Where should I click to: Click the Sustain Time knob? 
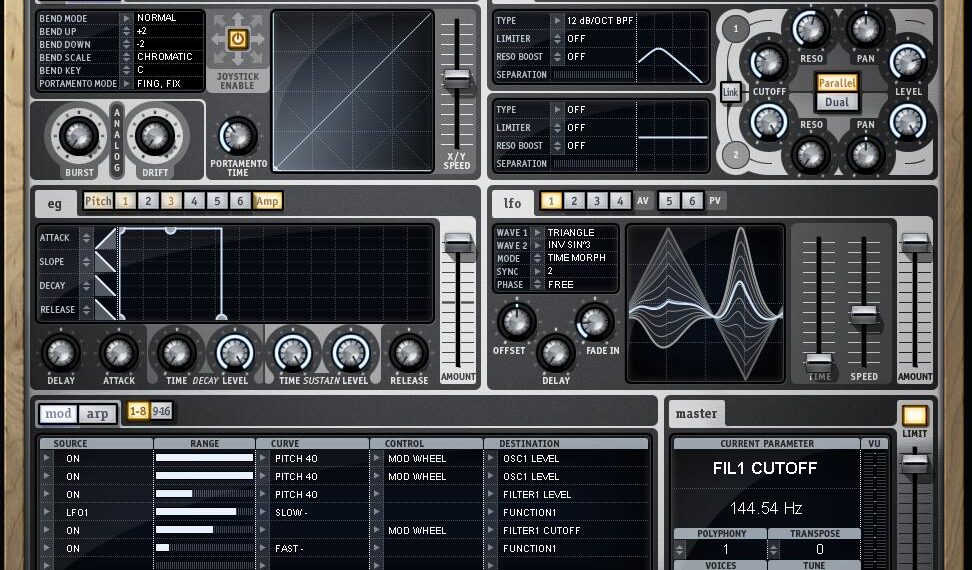[293, 353]
